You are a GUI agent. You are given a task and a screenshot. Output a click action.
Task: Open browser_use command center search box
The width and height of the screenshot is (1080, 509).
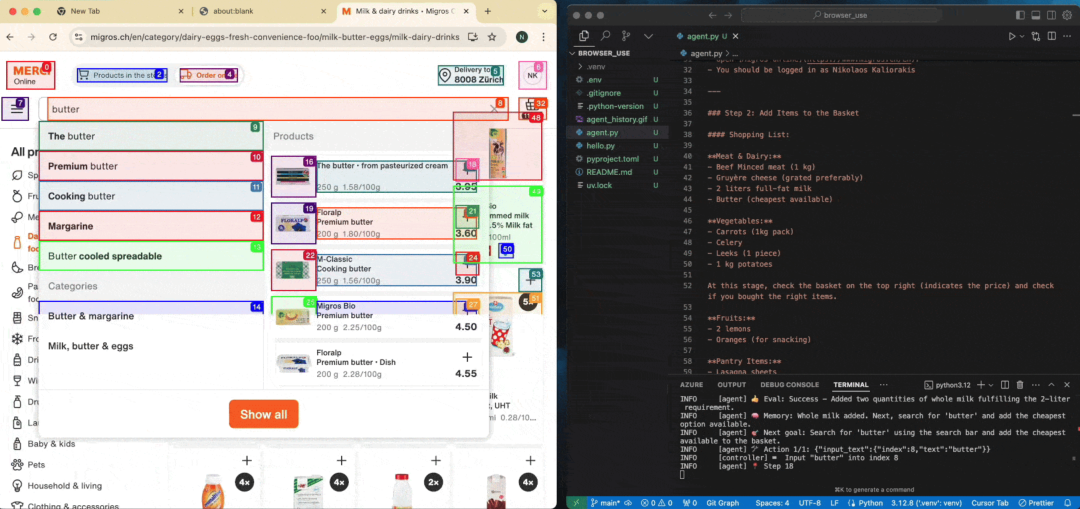click(x=840, y=15)
